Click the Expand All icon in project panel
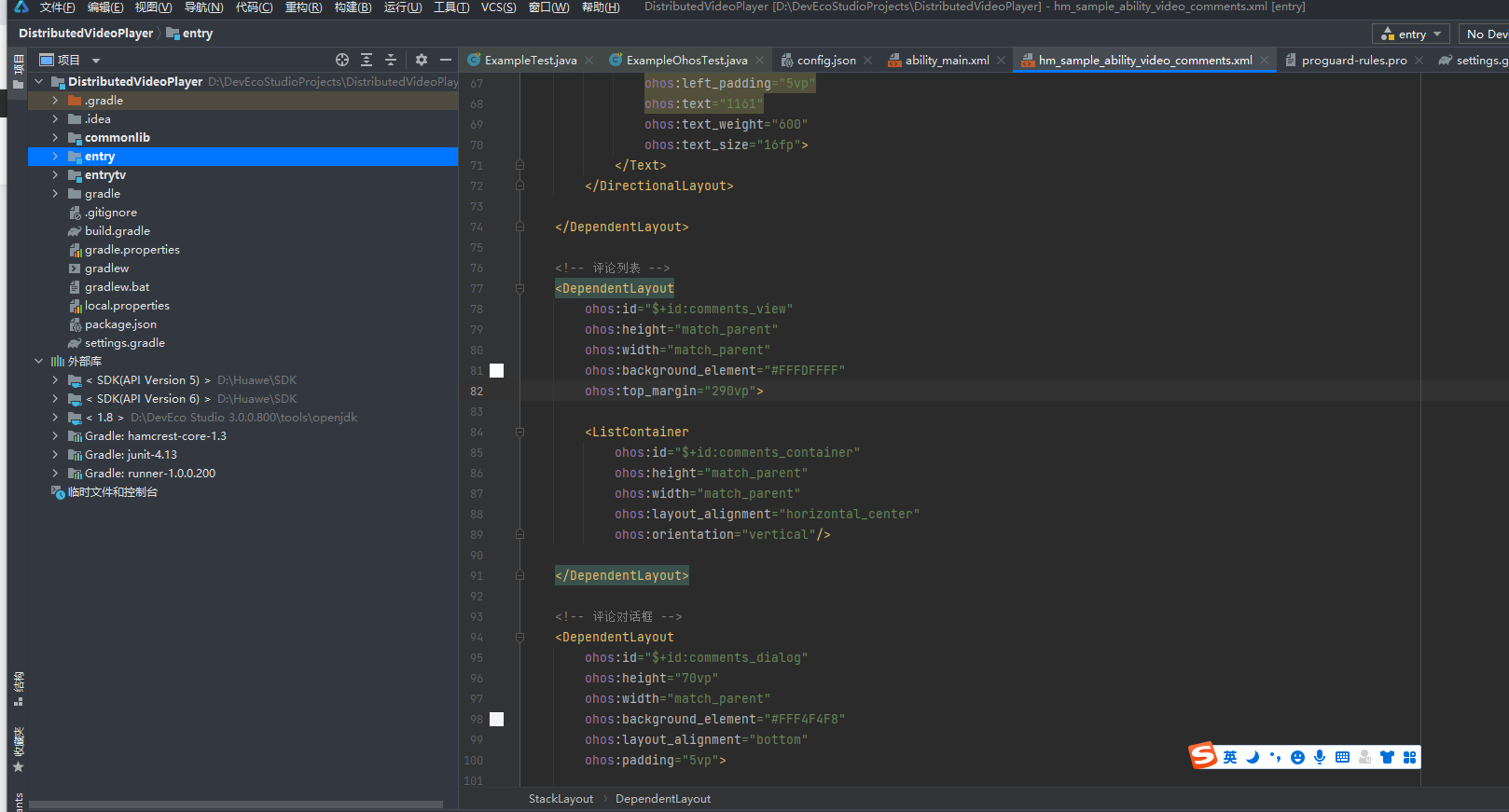This screenshot has width=1509, height=812. [367, 60]
